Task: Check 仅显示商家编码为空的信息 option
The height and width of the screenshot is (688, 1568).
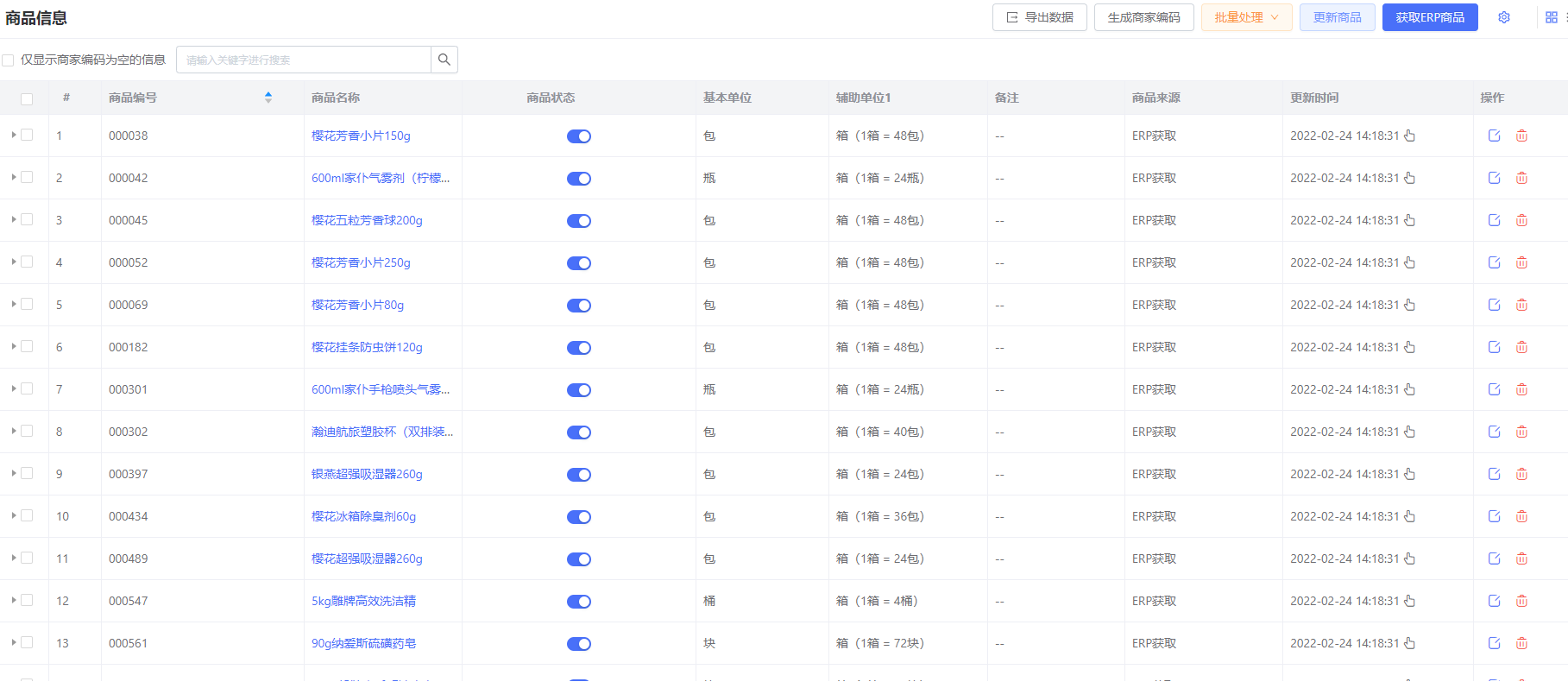Action: [x=8, y=60]
